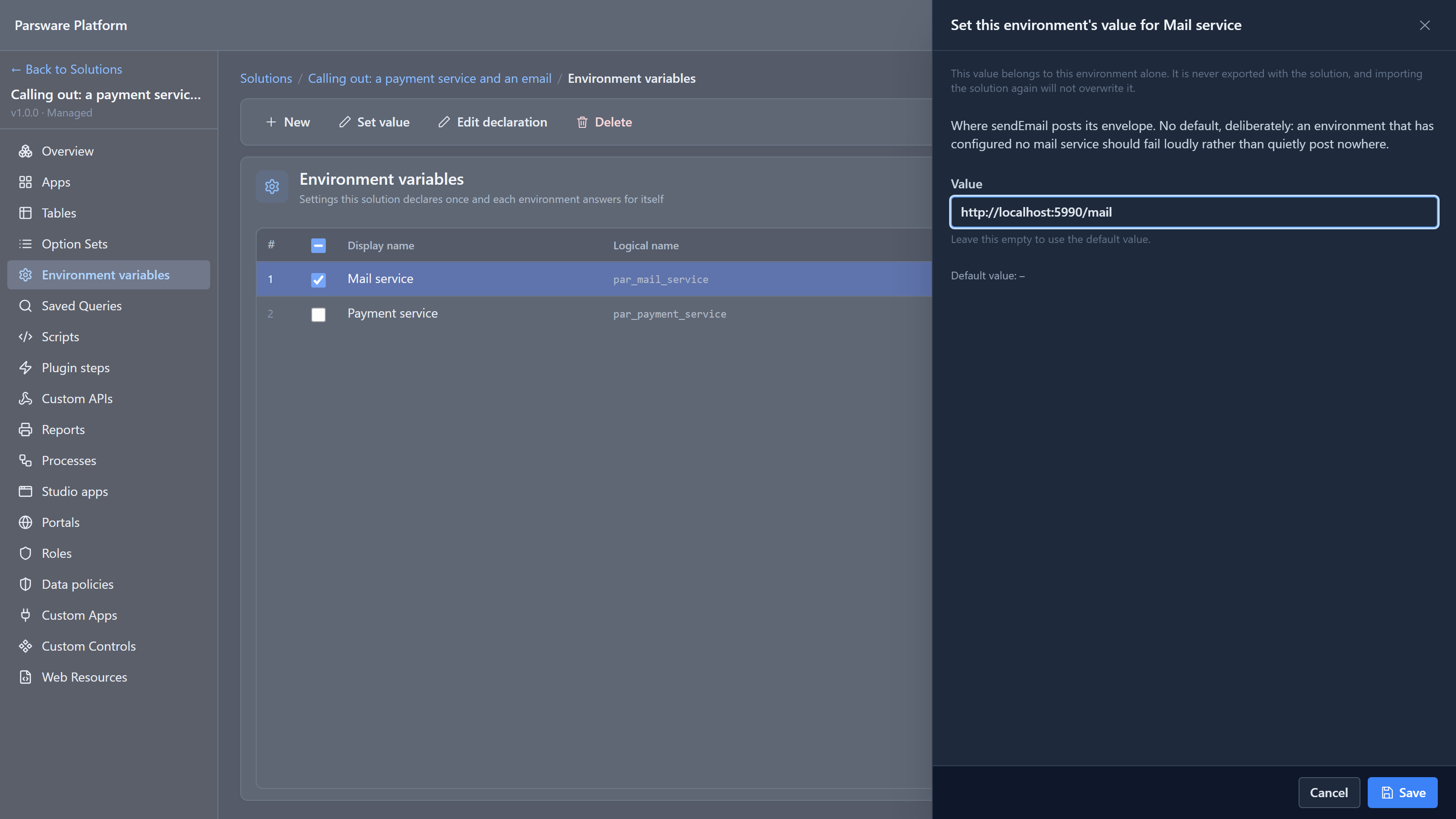Toggle the select-all header checkbox
The image size is (1456, 819).
click(x=318, y=246)
